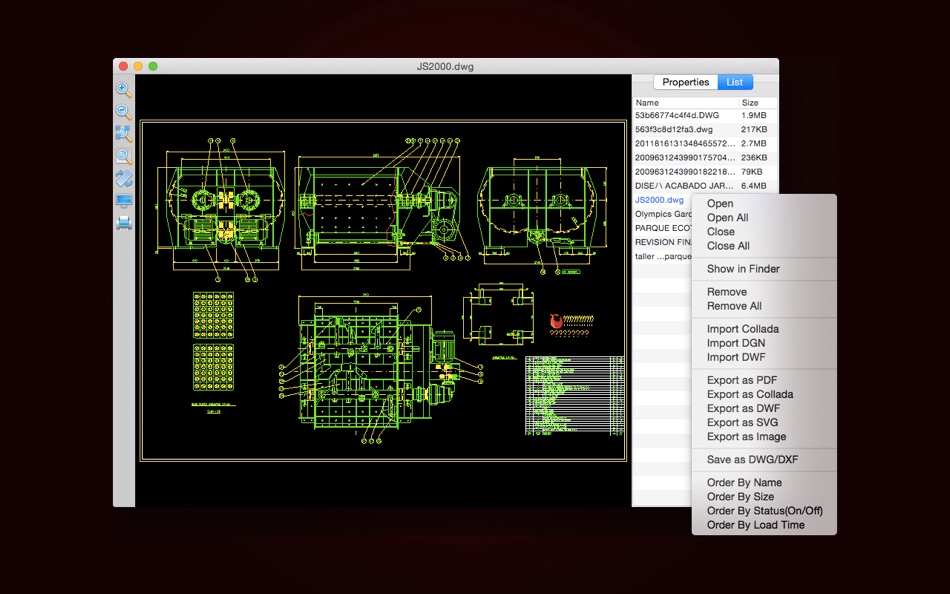This screenshot has width=950, height=594.
Task: Sort list by the Name column header
Action: (x=685, y=103)
